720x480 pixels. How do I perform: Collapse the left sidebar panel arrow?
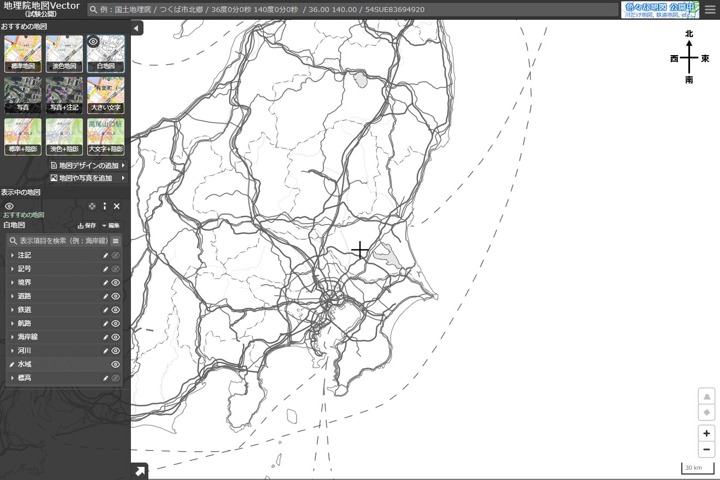click(x=137, y=29)
